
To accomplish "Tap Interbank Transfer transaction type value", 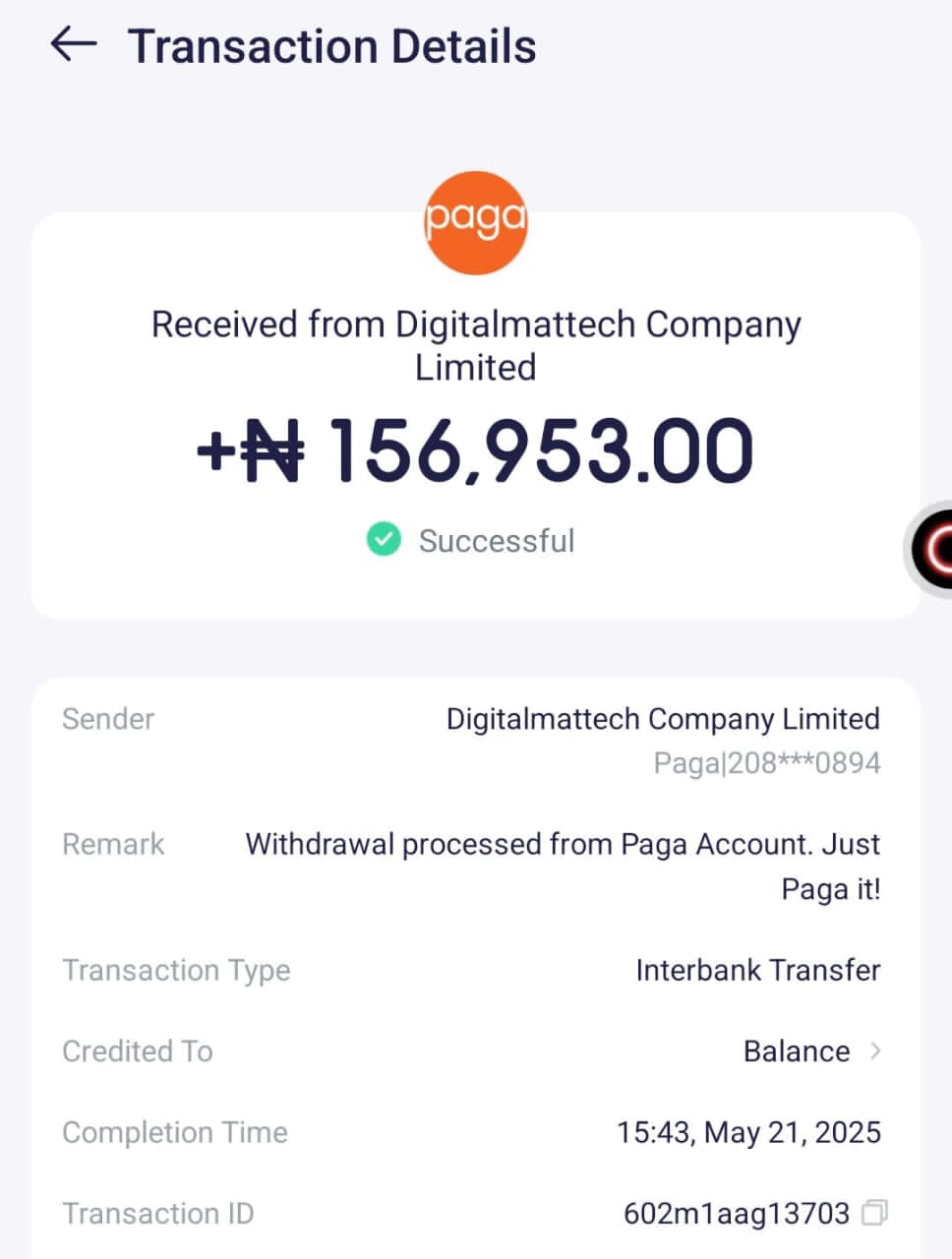I will point(758,971).
